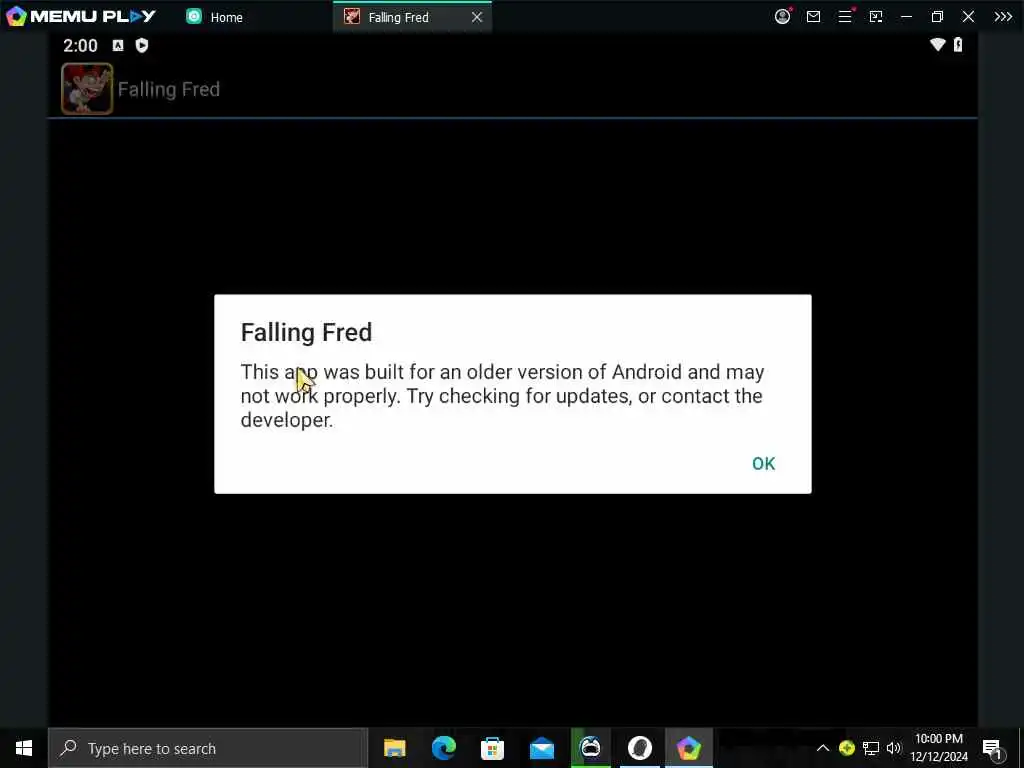Image resolution: width=1024 pixels, height=768 pixels.
Task: Click the shield play icon in Android status bar
Action: [142, 45]
